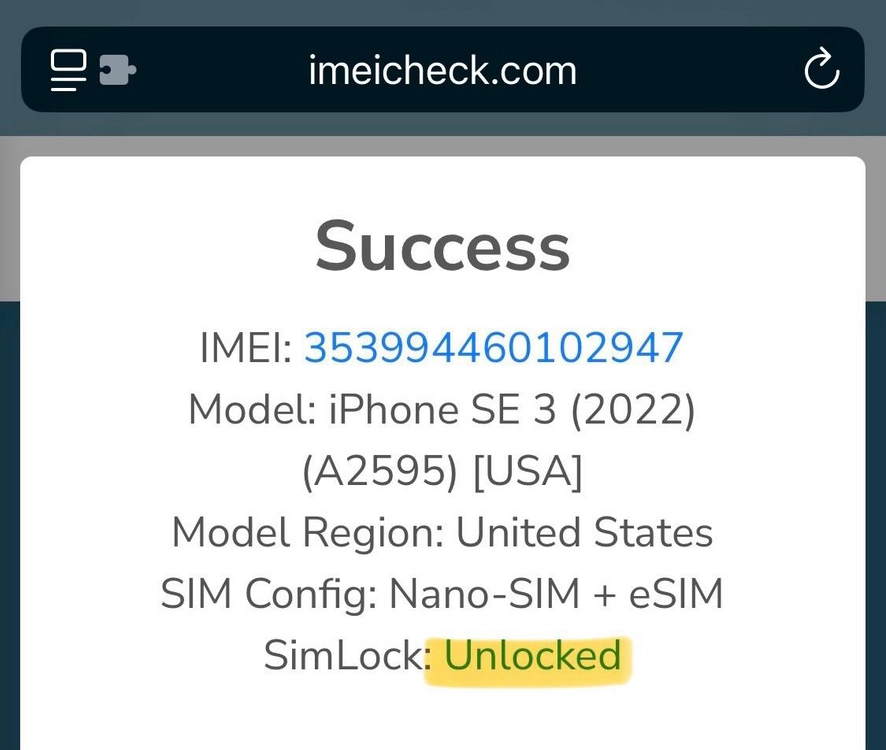
Task: Tap gray backdrop beside the result card
Action: point(10,226)
